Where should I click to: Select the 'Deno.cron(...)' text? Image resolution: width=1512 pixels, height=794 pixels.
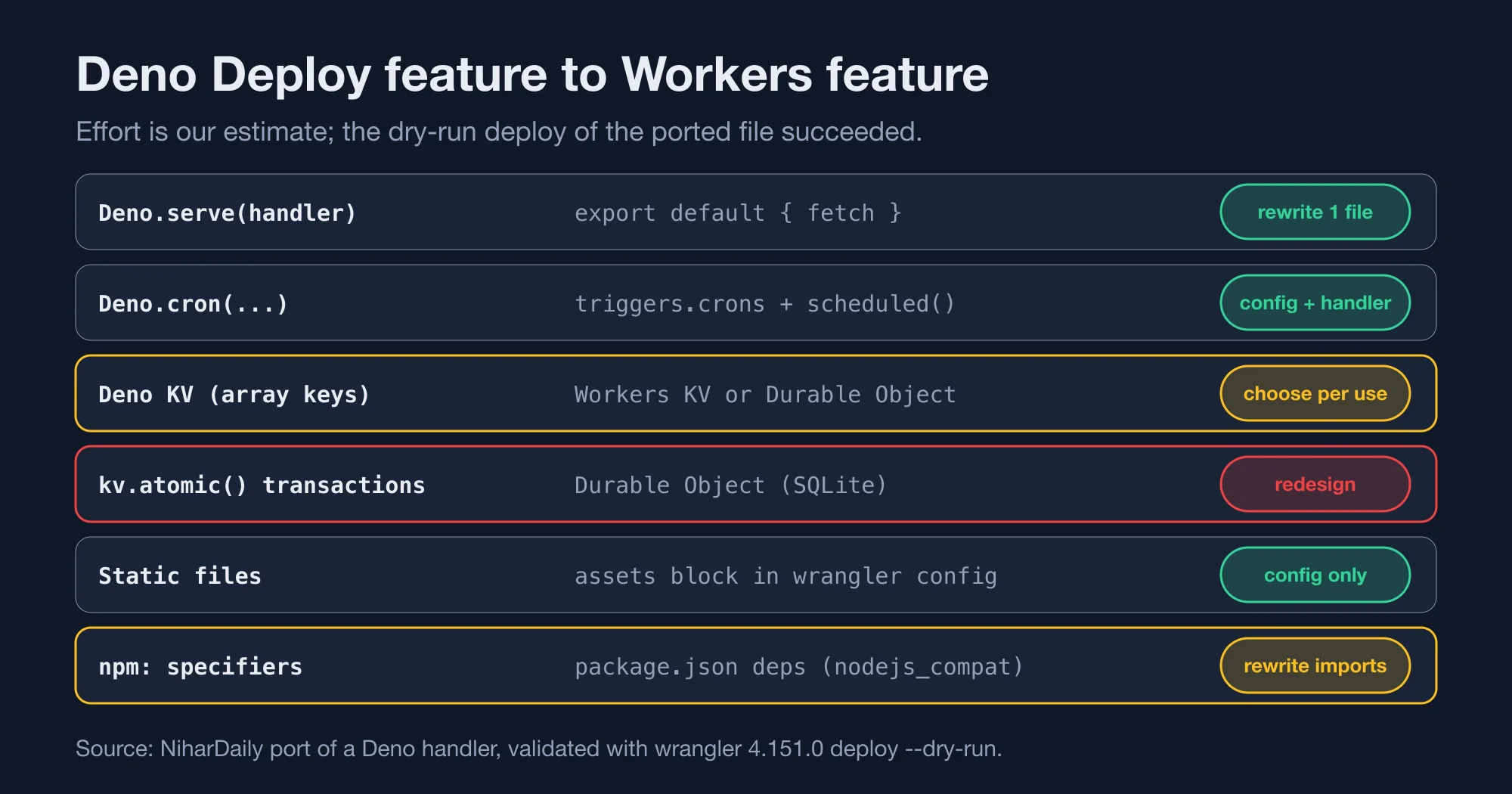194,304
